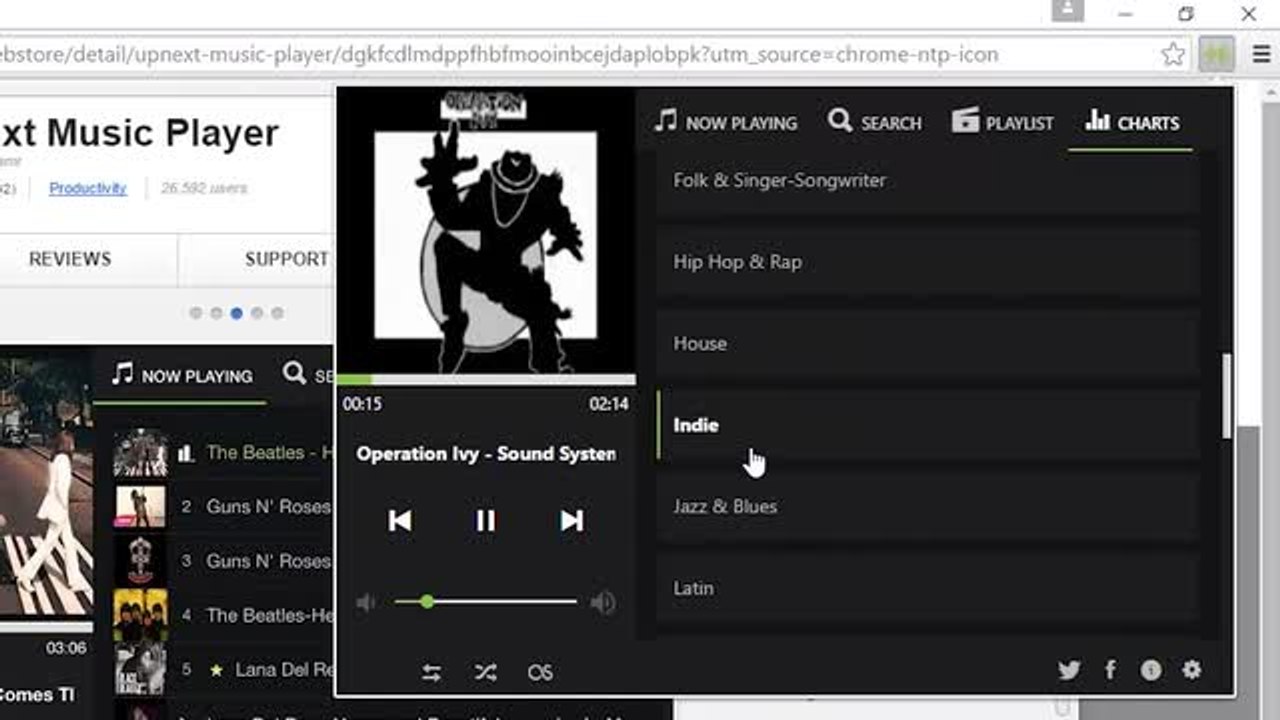Open the info icon in player footer

[1151, 670]
